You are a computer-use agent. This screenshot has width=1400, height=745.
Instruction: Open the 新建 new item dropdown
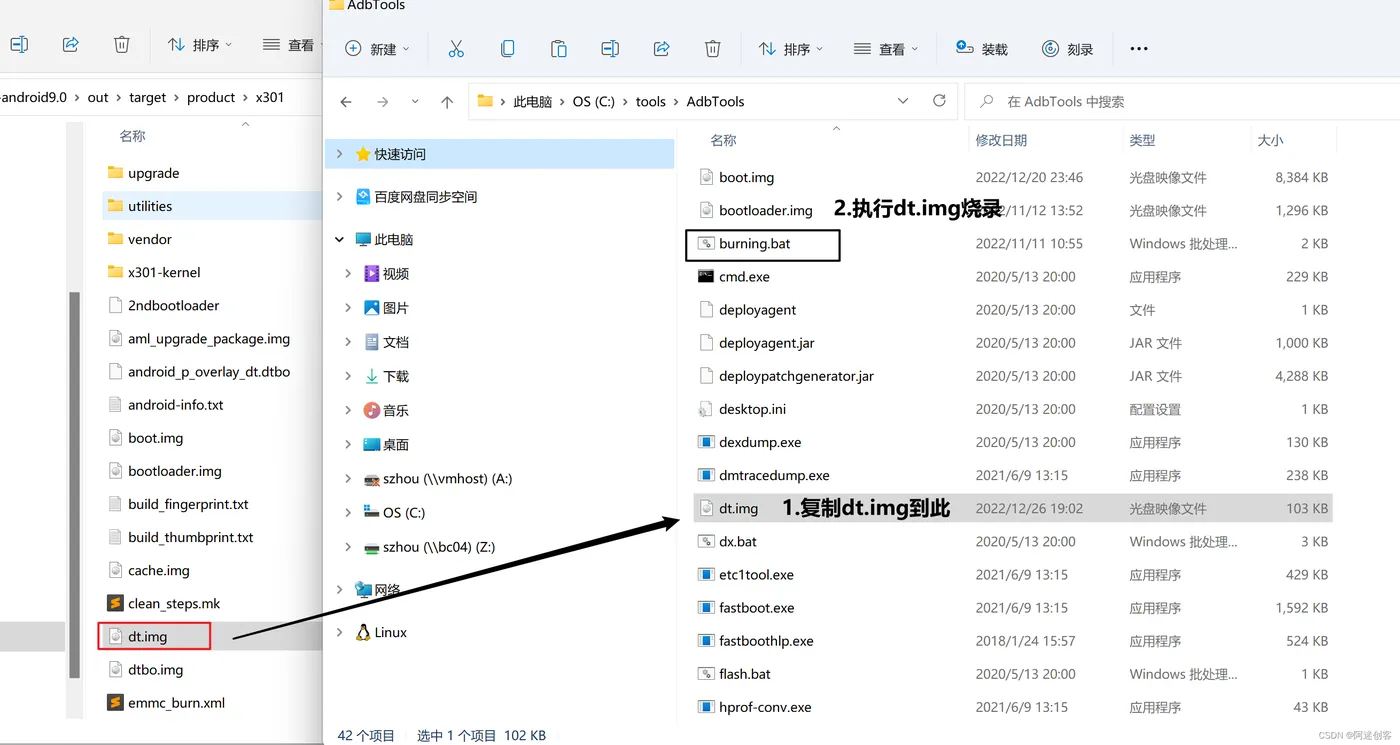(x=377, y=48)
